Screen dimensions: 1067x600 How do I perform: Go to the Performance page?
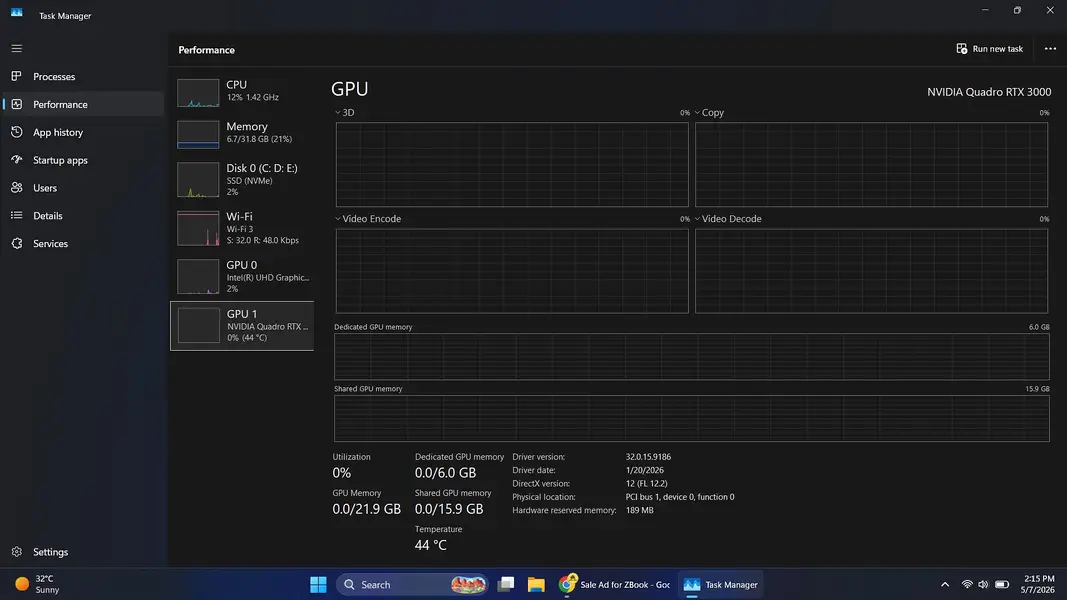point(83,104)
